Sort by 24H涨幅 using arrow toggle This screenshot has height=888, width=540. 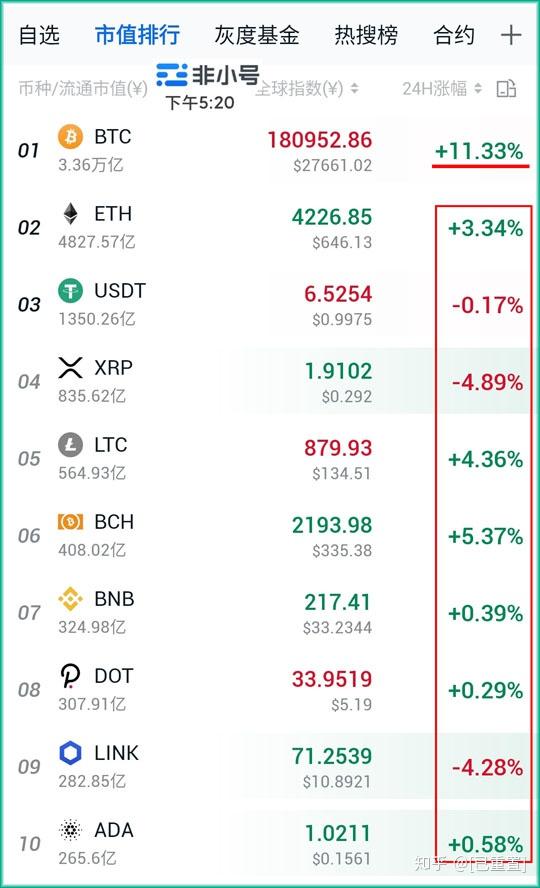click(x=478, y=88)
